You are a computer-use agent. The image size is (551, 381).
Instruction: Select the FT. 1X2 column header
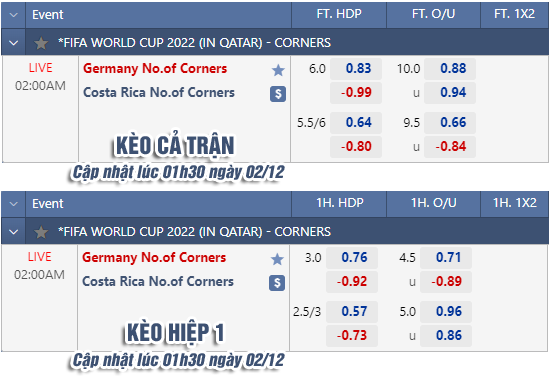tap(514, 14)
